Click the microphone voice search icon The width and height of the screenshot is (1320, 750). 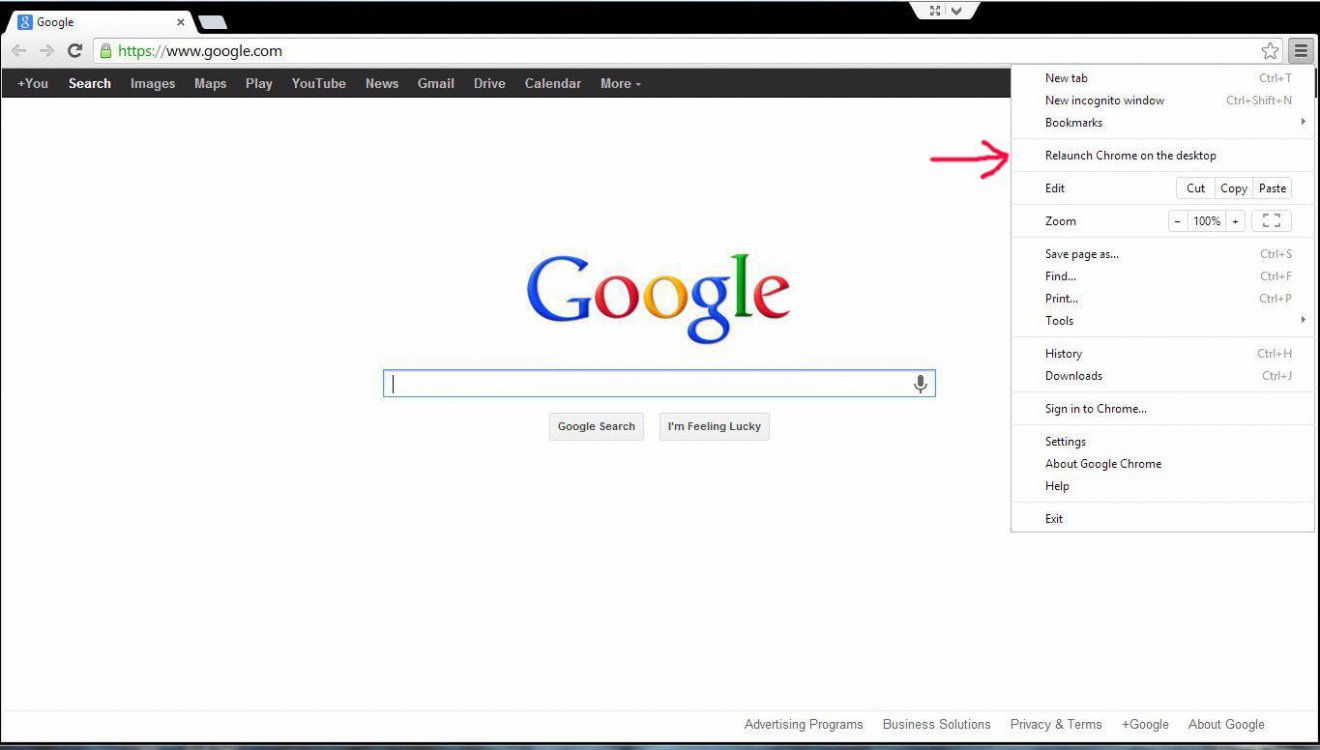click(x=920, y=384)
